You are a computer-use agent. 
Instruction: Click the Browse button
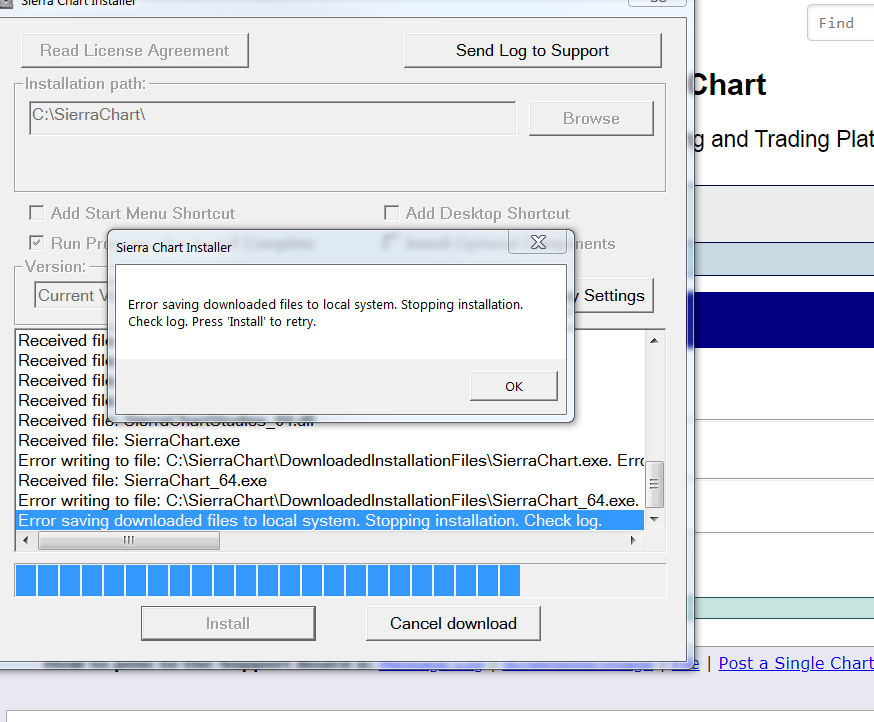tap(591, 118)
